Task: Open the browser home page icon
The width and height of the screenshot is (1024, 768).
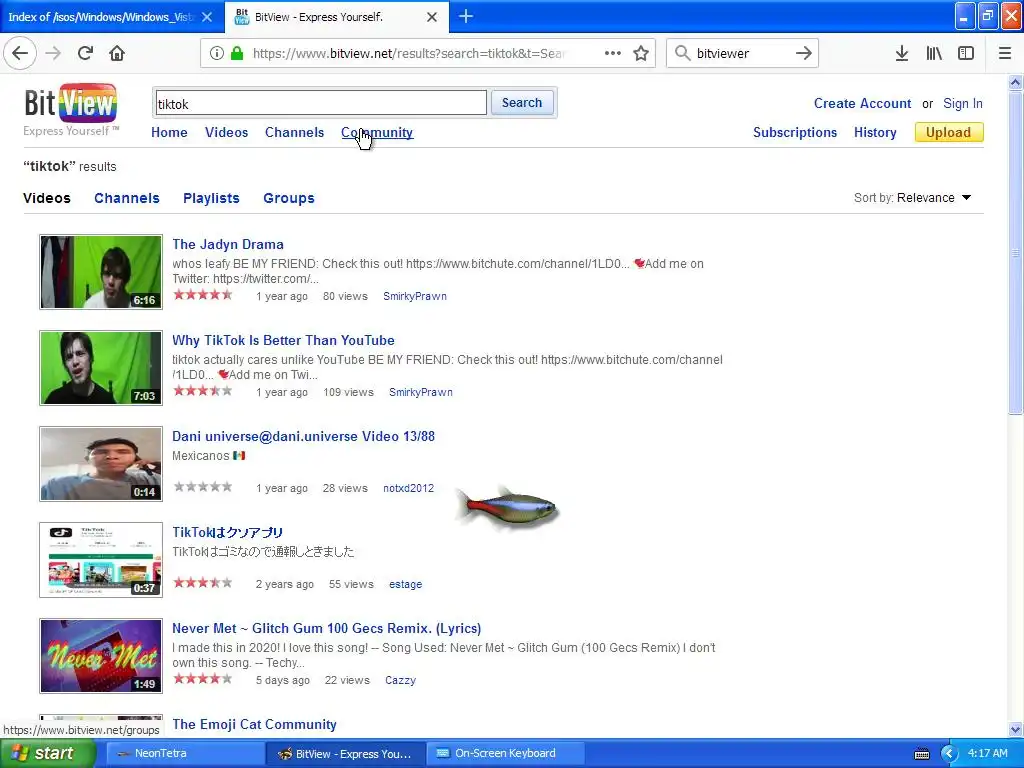Action: tap(117, 53)
